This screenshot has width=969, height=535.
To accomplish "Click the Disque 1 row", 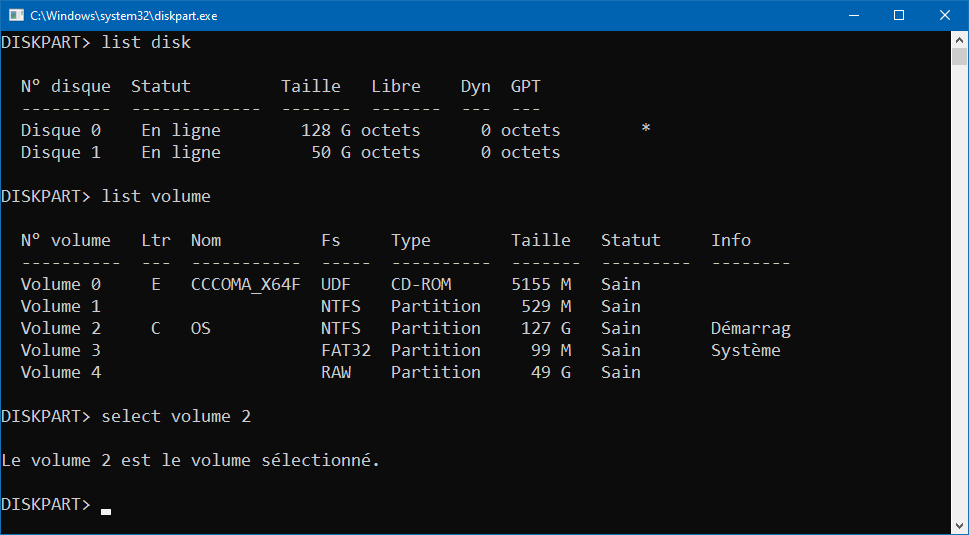I will 290,153.
